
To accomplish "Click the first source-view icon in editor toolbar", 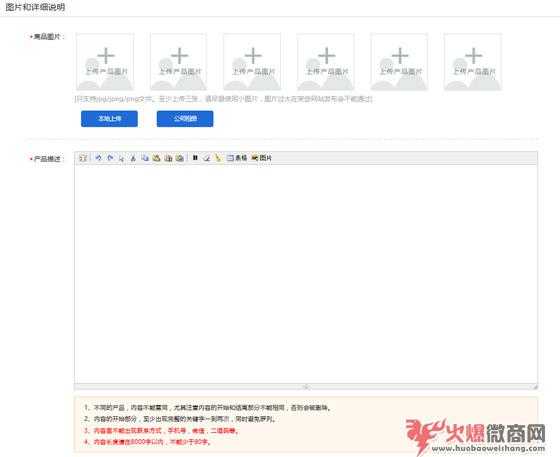I will (x=83, y=158).
